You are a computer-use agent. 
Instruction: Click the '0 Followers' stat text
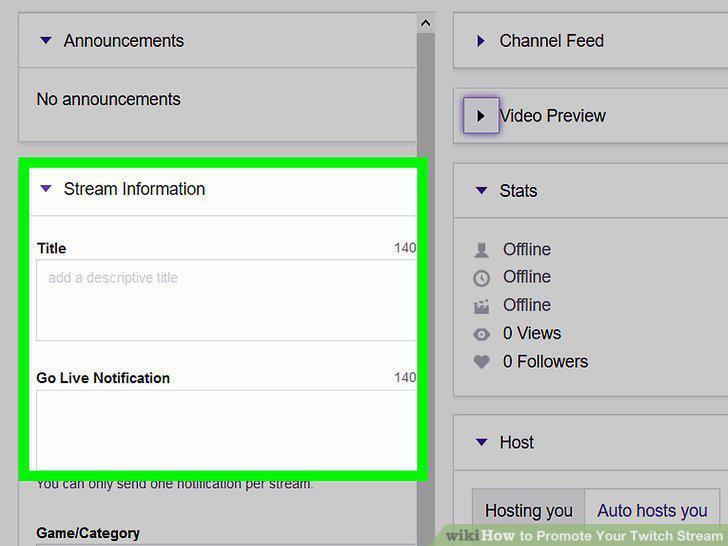[x=546, y=362]
